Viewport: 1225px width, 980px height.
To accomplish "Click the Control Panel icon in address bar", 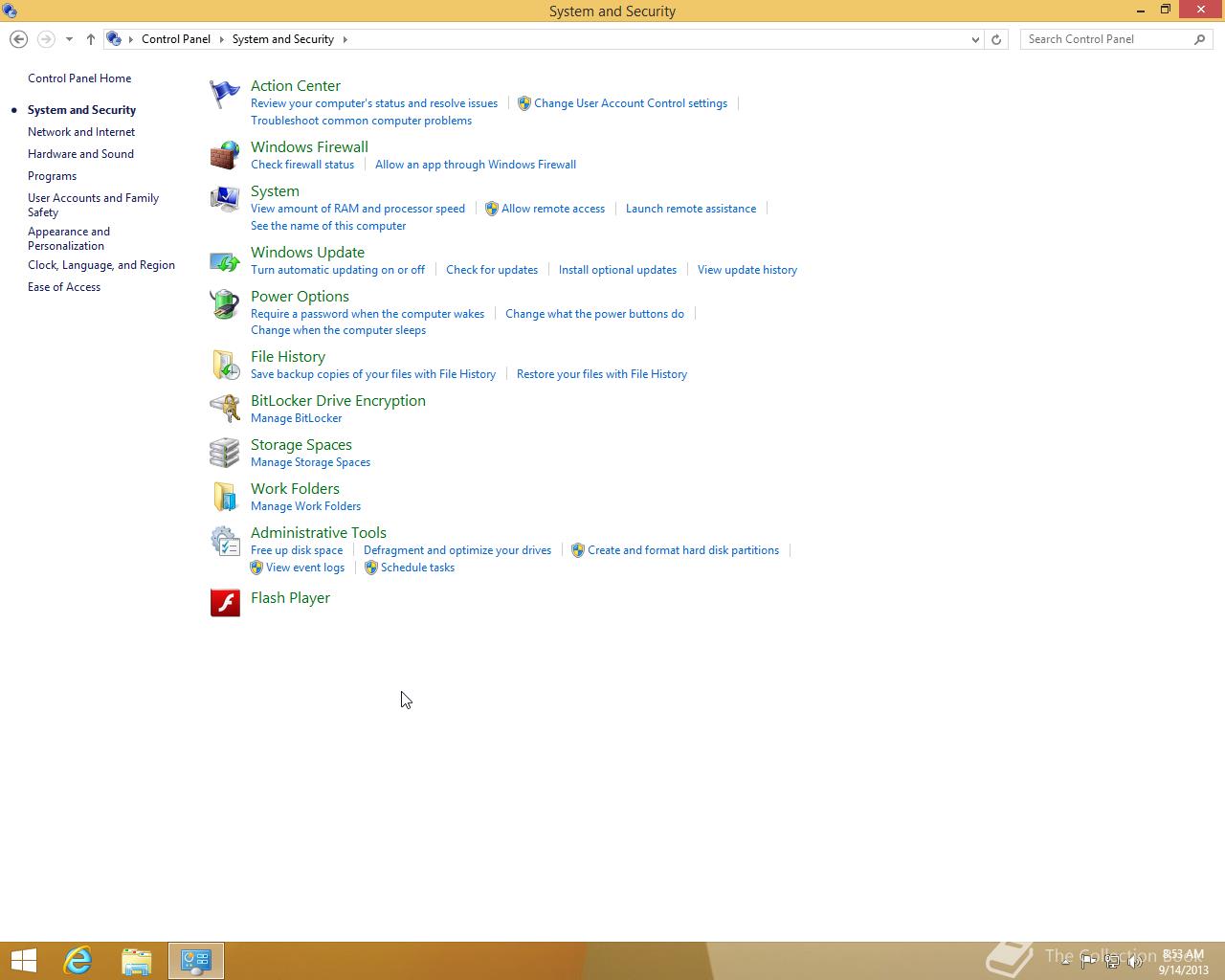I will click(x=114, y=39).
